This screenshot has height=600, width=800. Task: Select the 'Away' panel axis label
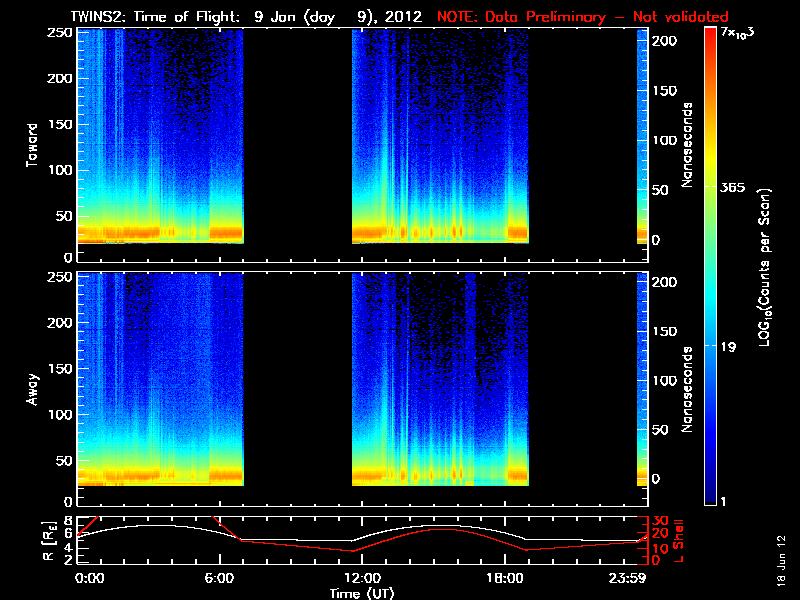32,387
